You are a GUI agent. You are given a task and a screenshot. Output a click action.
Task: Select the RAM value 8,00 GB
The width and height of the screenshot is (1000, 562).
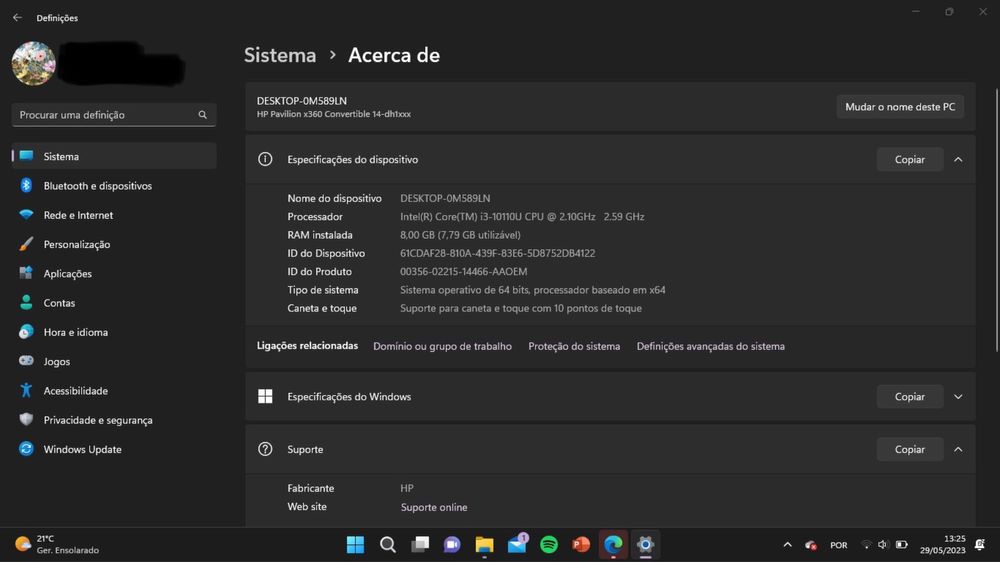point(460,235)
